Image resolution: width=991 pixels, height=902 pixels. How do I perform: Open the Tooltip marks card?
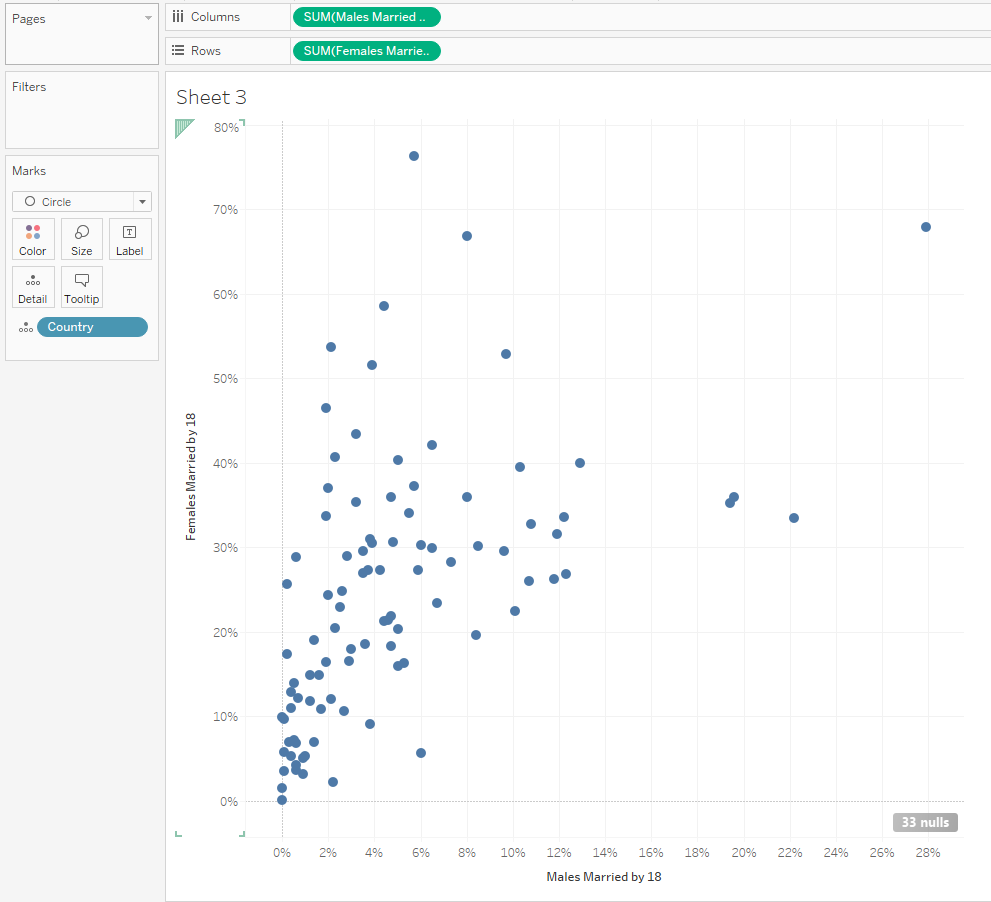82,287
